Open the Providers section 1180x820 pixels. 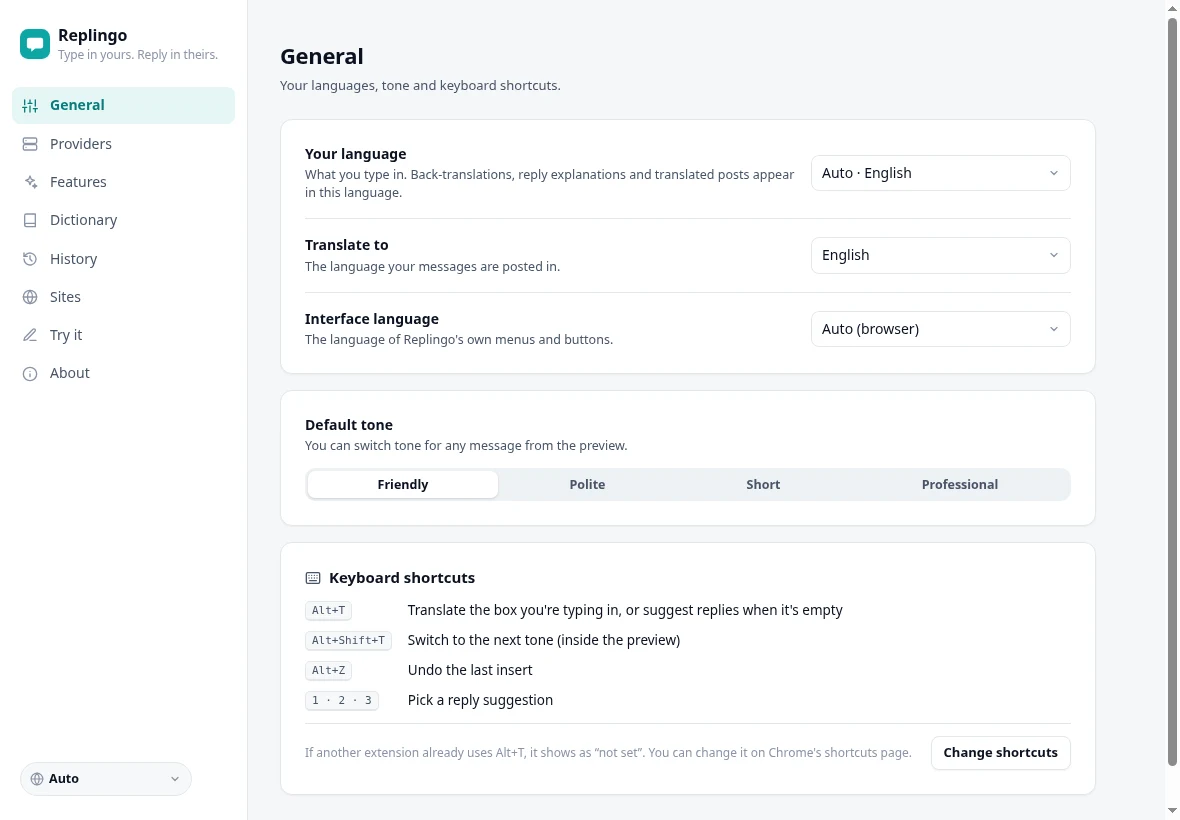point(123,144)
